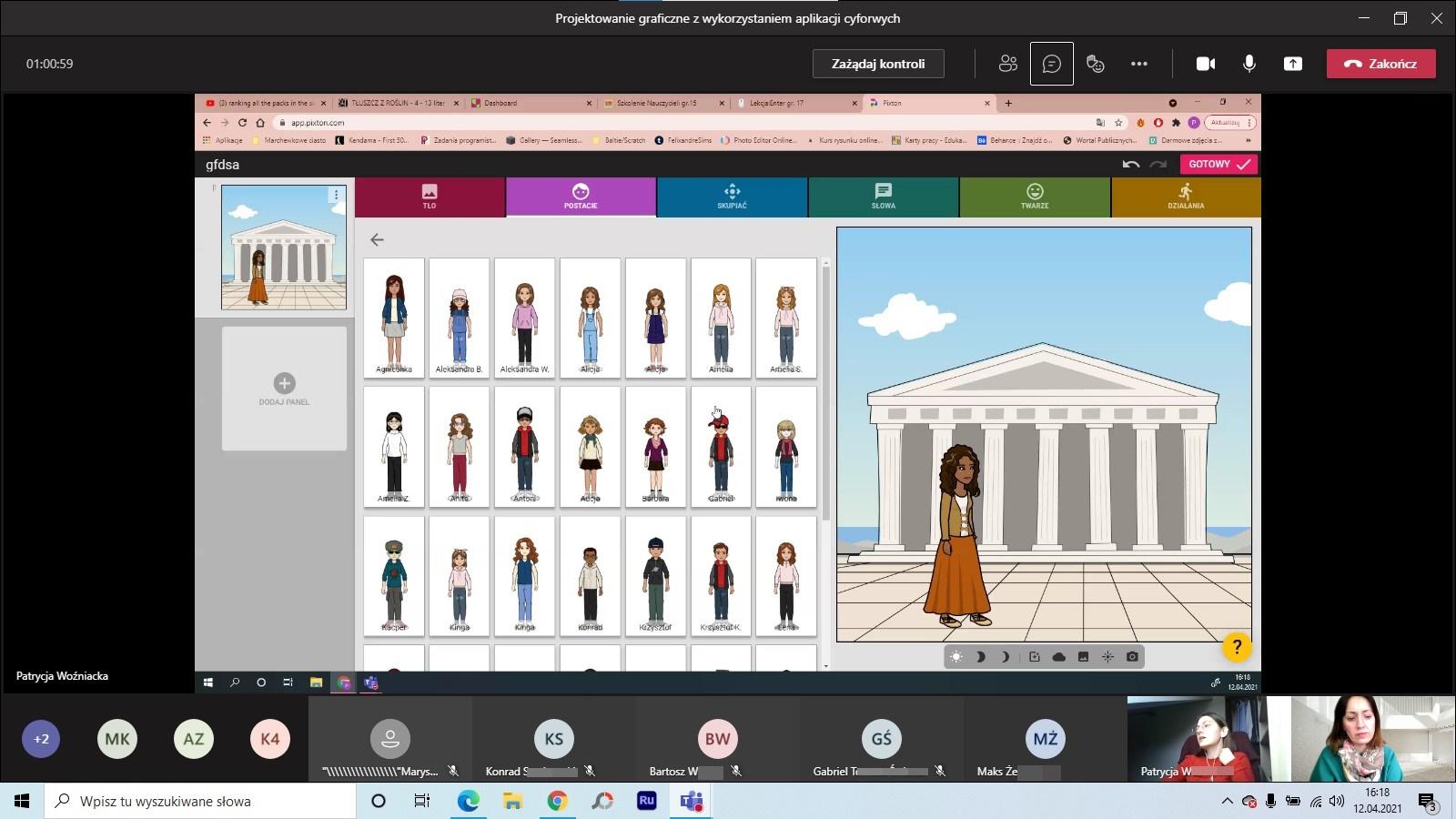Select the TŁO tab in Pixton

coord(430,197)
